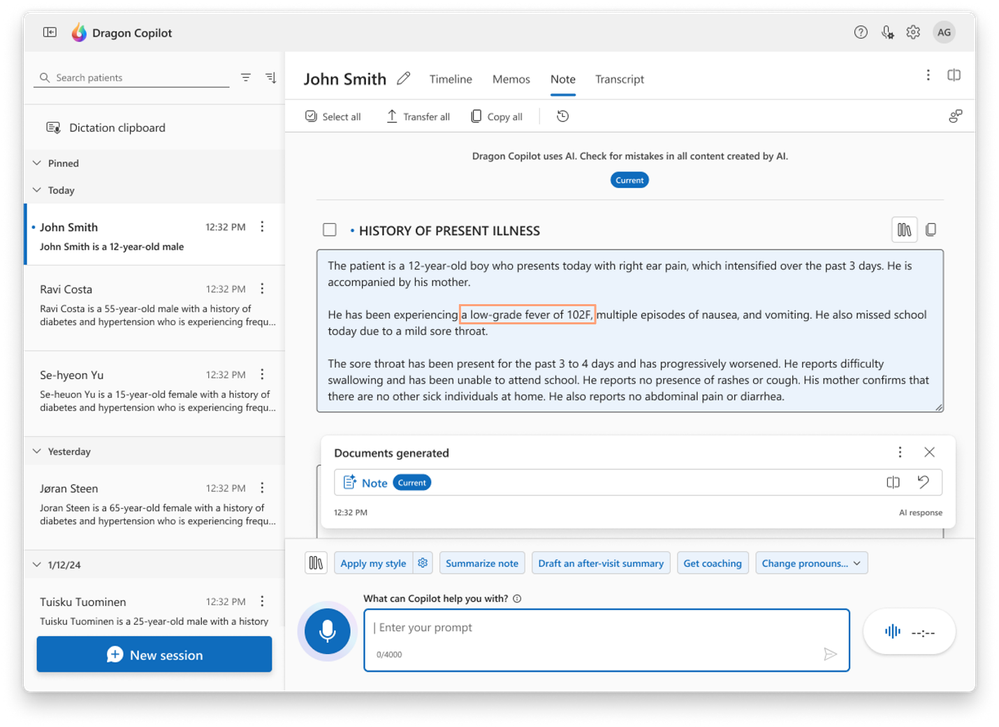This screenshot has width=999, height=727.
Task: Click the sort patients icon
Action: [x=271, y=77]
